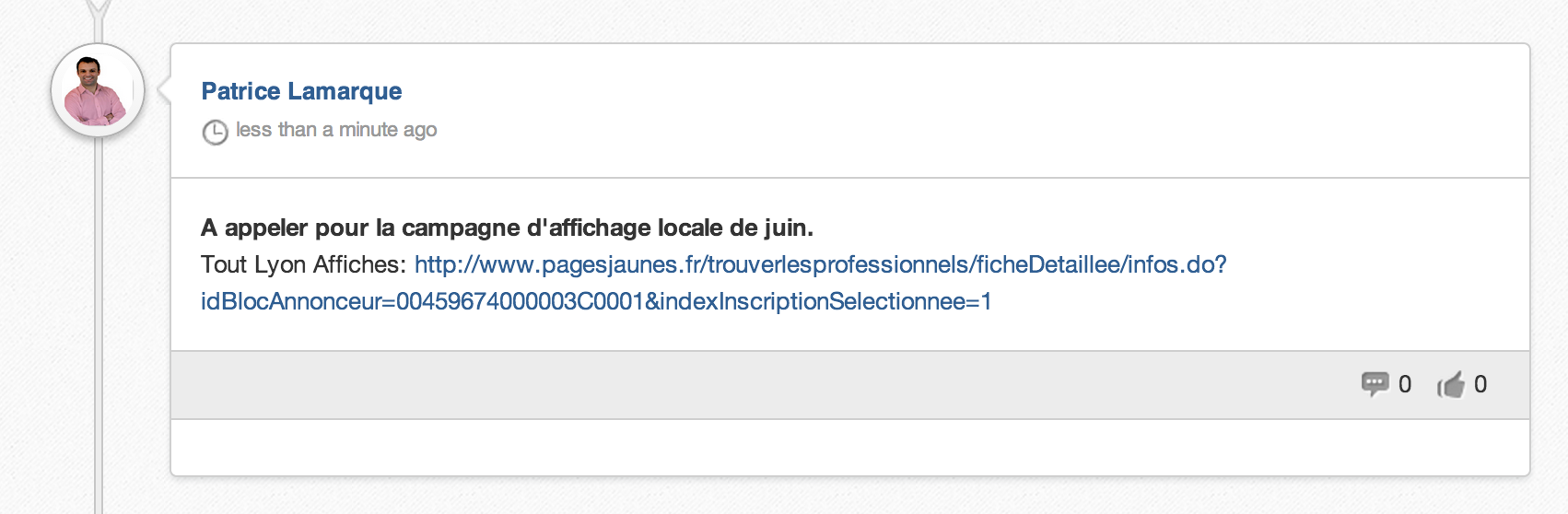The image size is (1568, 514).
Task: Click the Patrice Lamarque author name
Action: click(301, 91)
